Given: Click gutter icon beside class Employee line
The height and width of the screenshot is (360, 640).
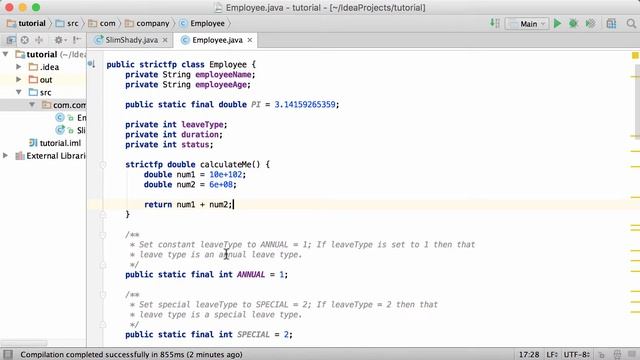Looking at the screenshot, I should tap(91, 64).
